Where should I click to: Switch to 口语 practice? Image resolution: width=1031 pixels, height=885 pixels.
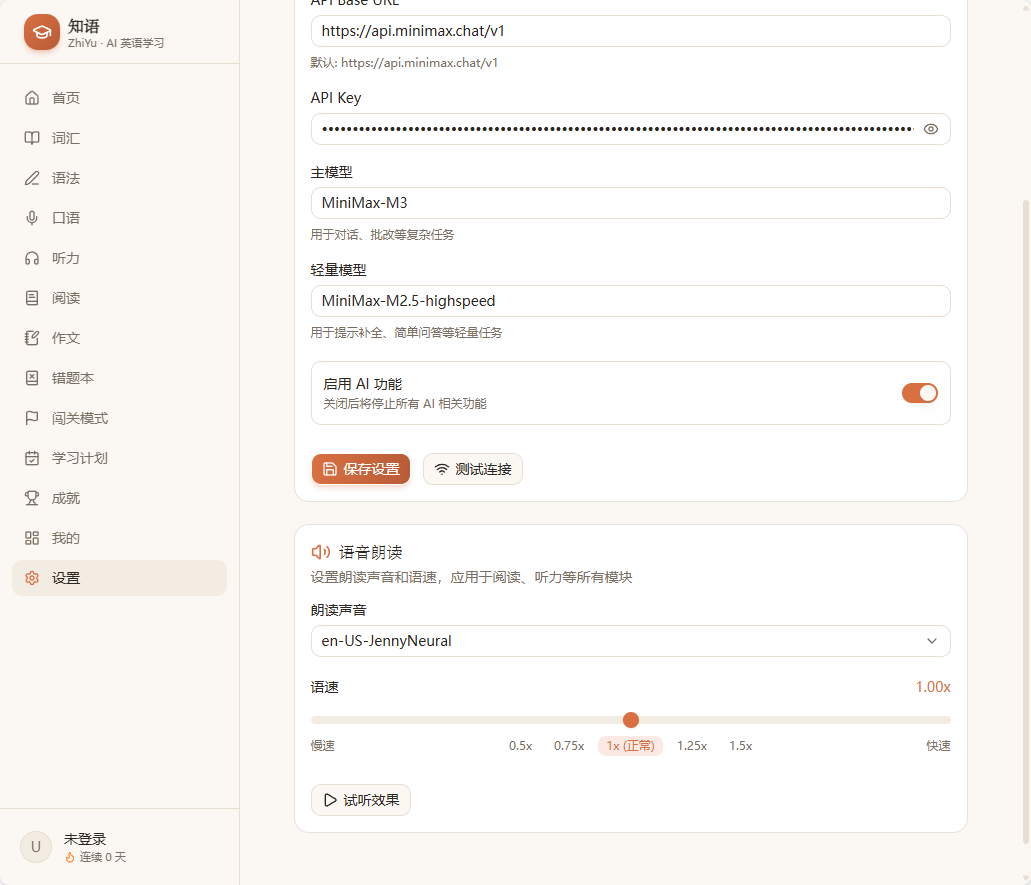119,218
